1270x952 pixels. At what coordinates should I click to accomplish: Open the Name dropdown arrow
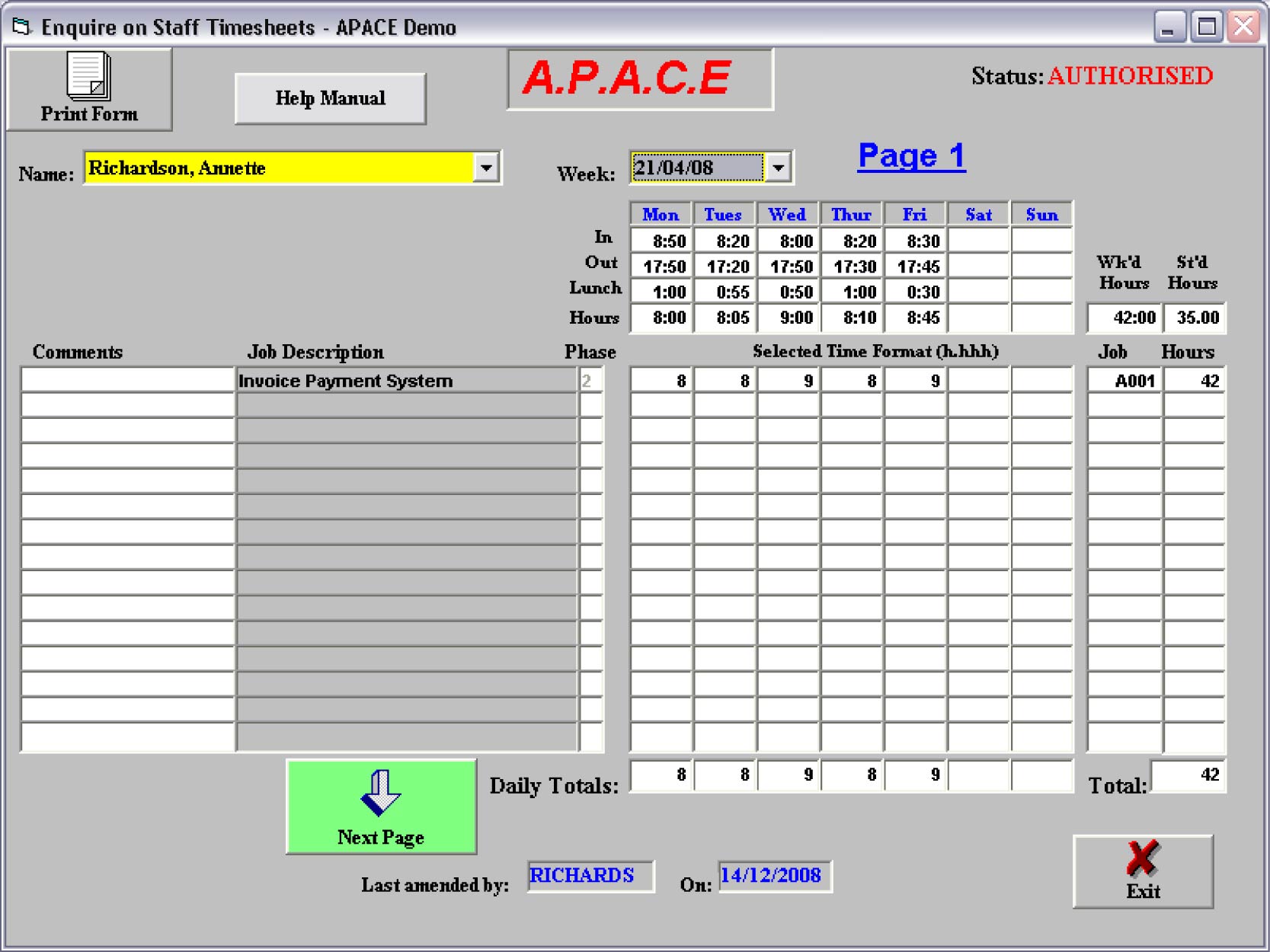pos(485,168)
